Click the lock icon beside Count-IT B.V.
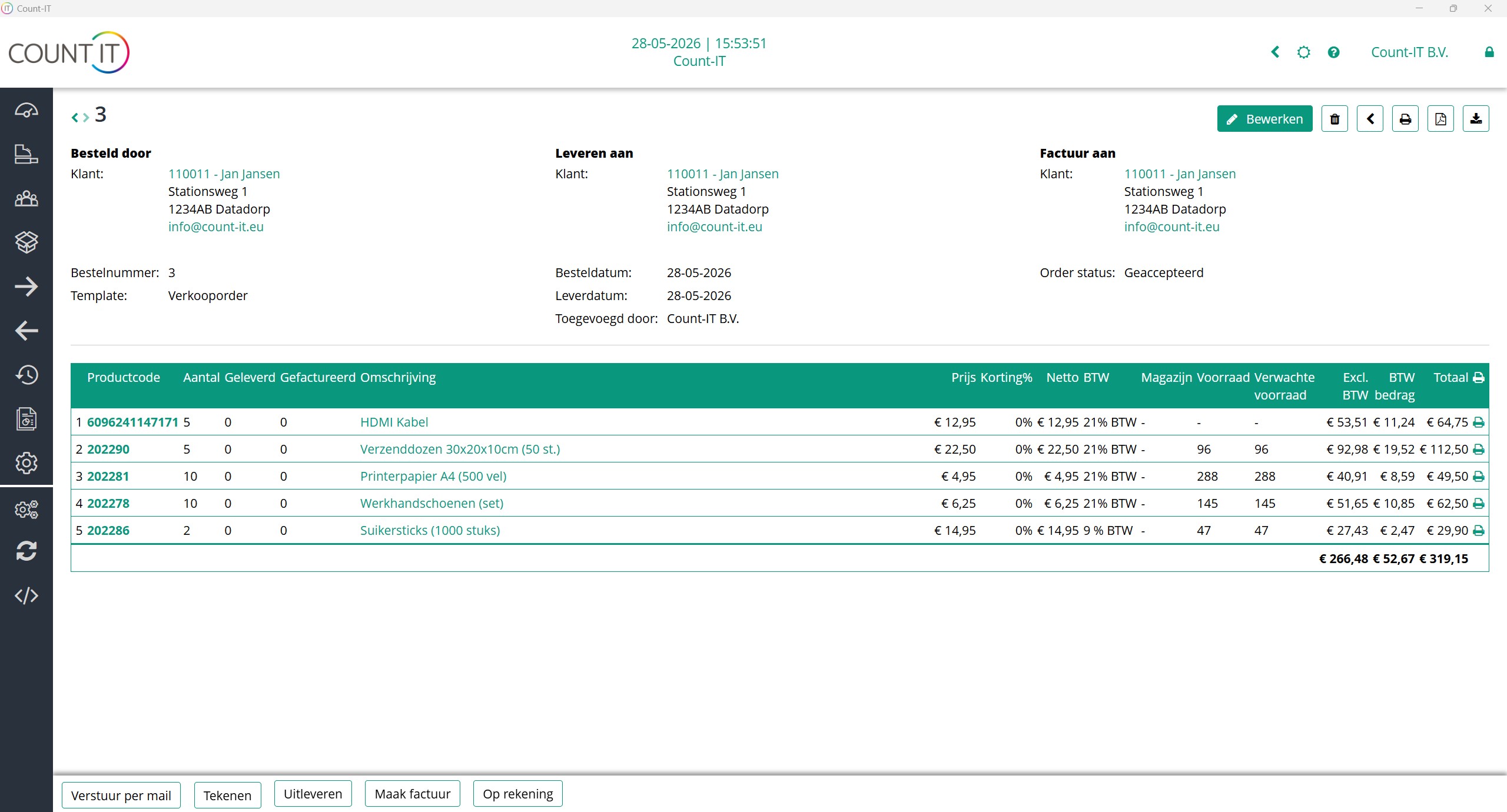This screenshot has width=1507, height=812. tap(1489, 52)
